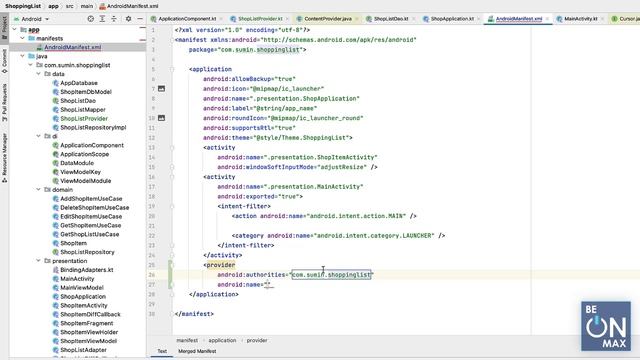Click ShoppingList root breadcrumb
This screenshot has height=360, width=640.
[23, 6]
